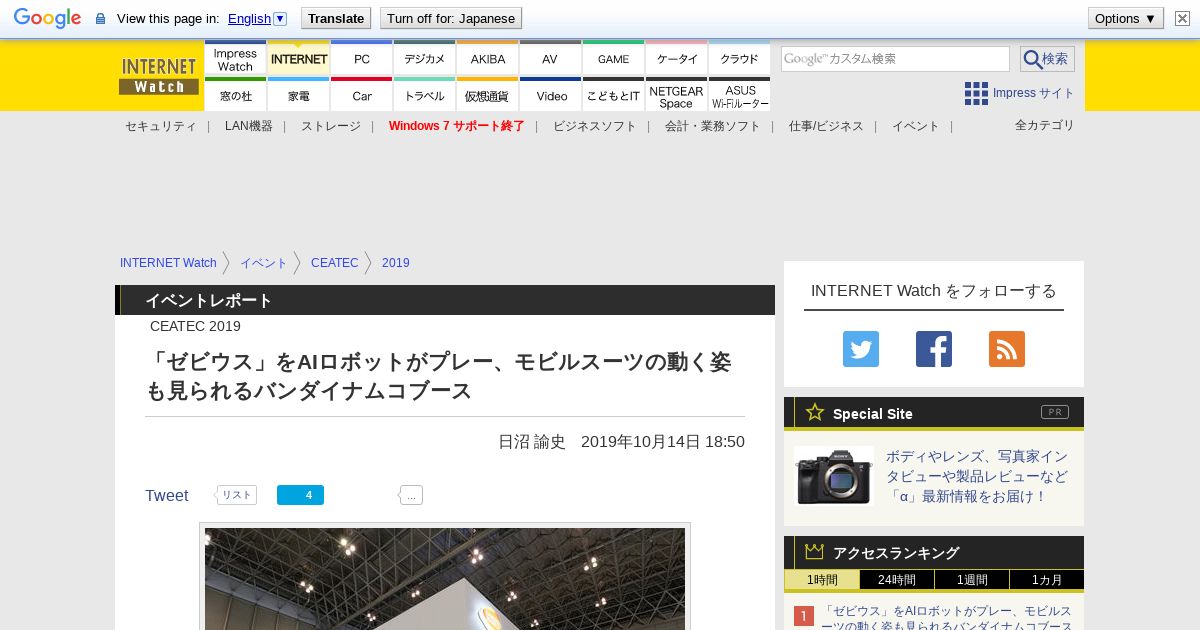Click イベント breadcrumb link
This screenshot has width=1200, height=630.
click(263, 263)
